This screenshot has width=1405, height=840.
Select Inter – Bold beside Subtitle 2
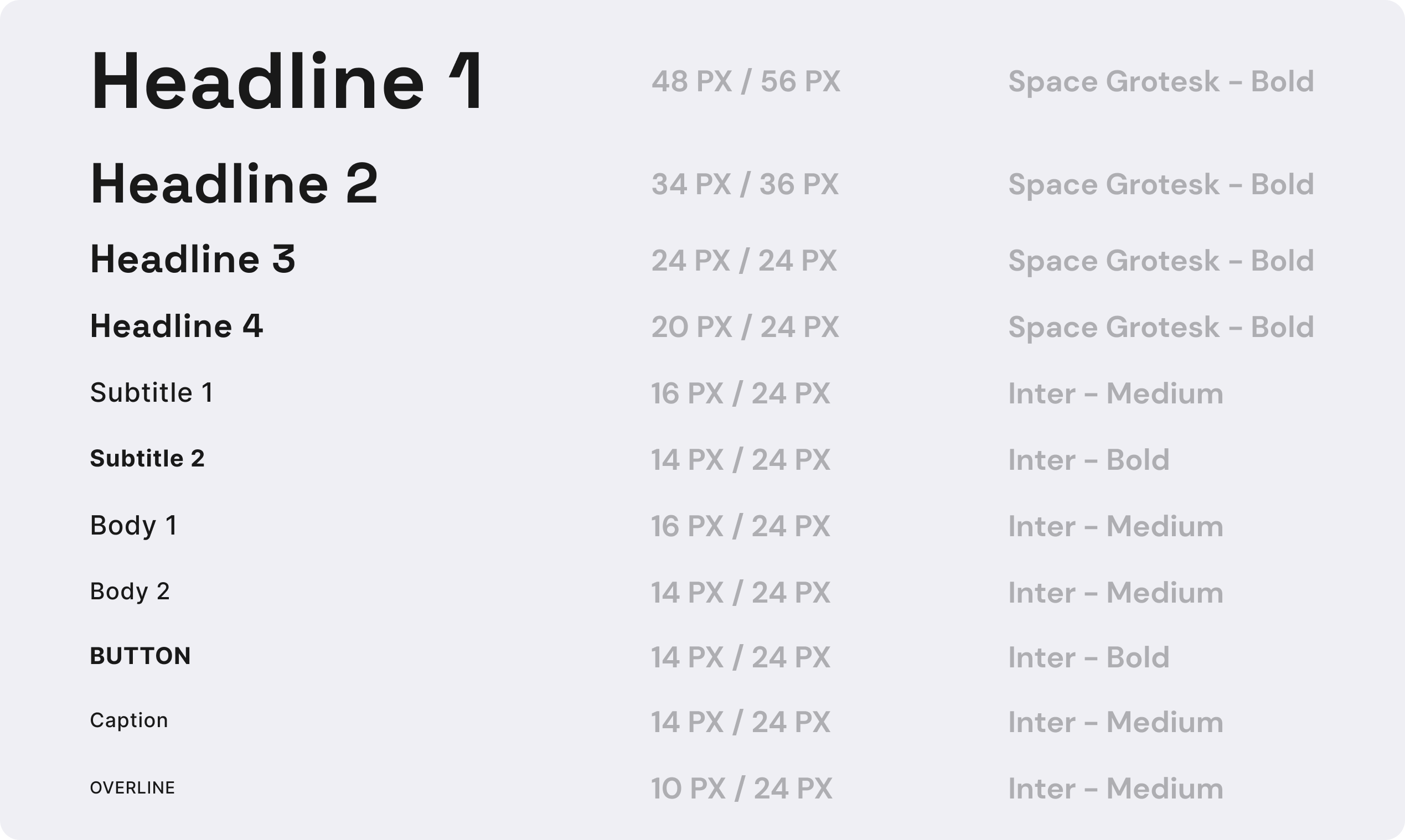tap(1088, 460)
